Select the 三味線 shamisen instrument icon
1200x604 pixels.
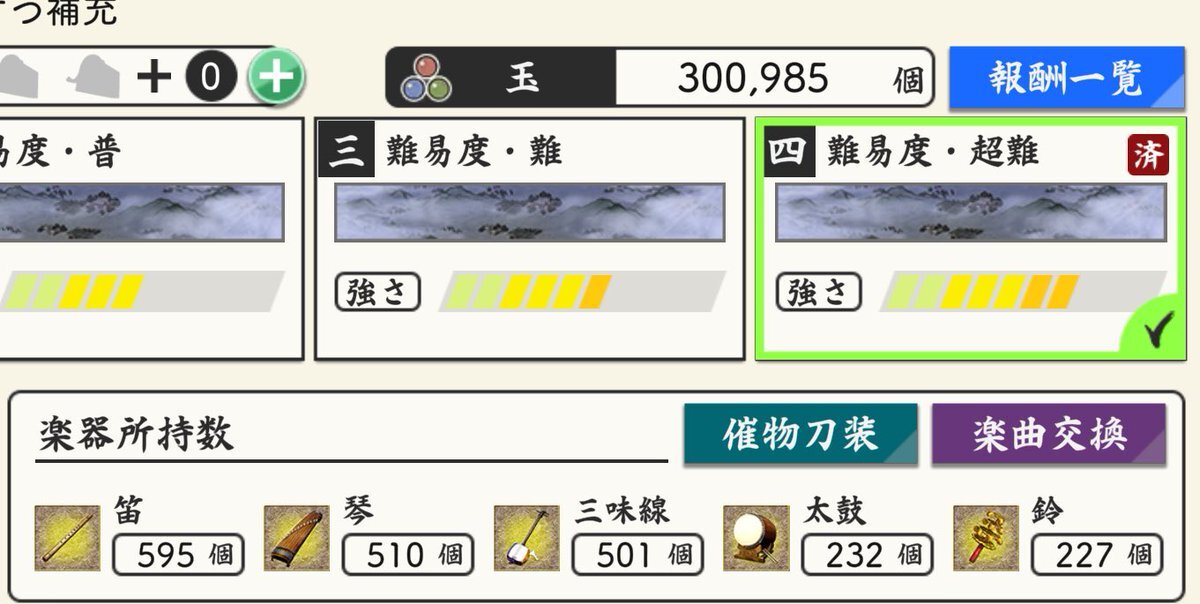point(527,538)
